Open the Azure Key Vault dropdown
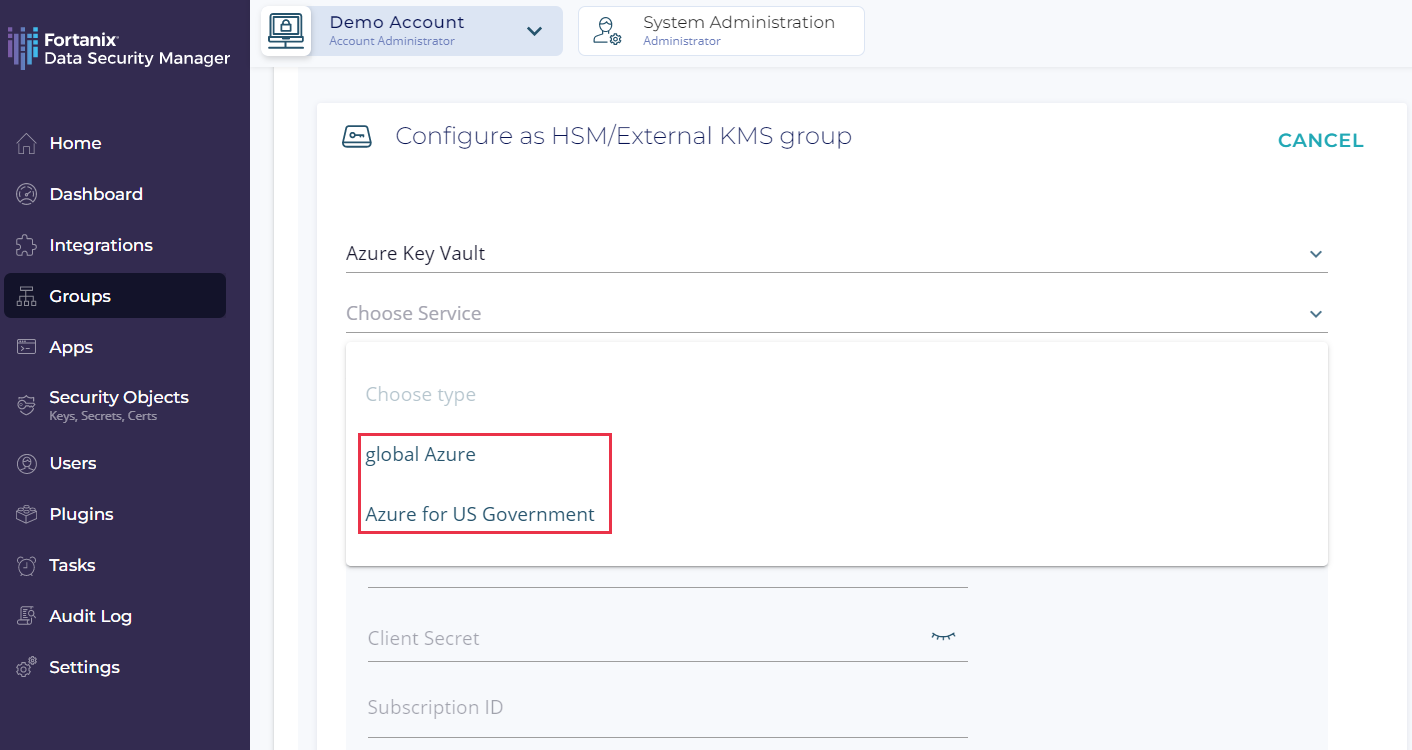Viewport: 1412px width, 750px height. [835, 254]
